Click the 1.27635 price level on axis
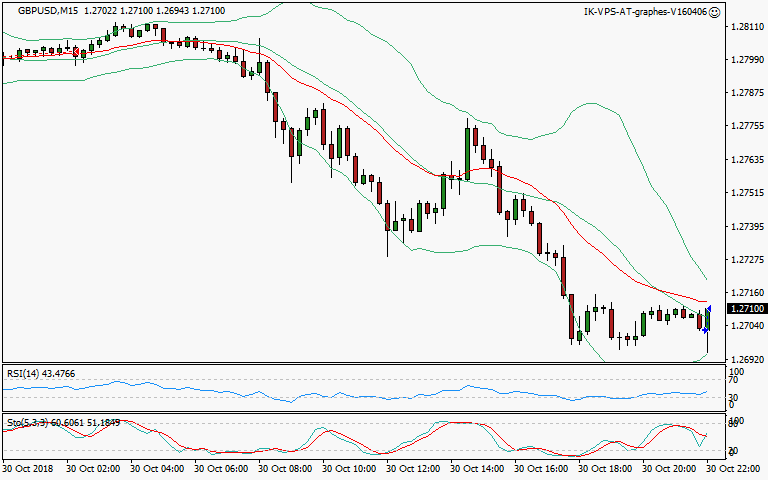 tap(743, 160)
